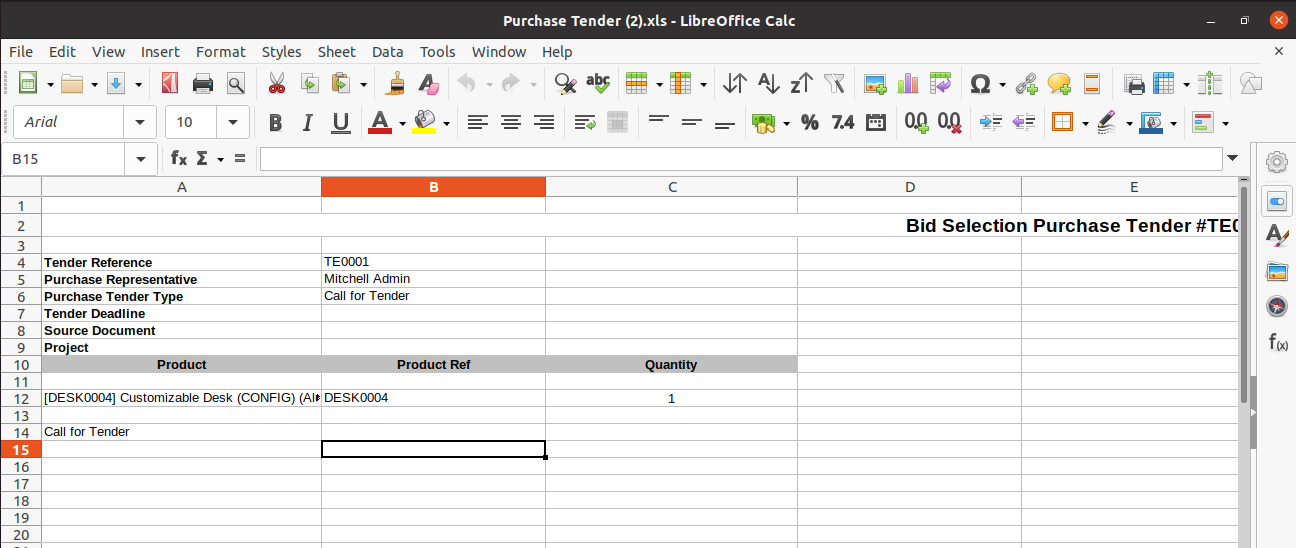Open the Open-file dropdown arrow
This screenshot has height=548, width=1296.
point(95,84)
